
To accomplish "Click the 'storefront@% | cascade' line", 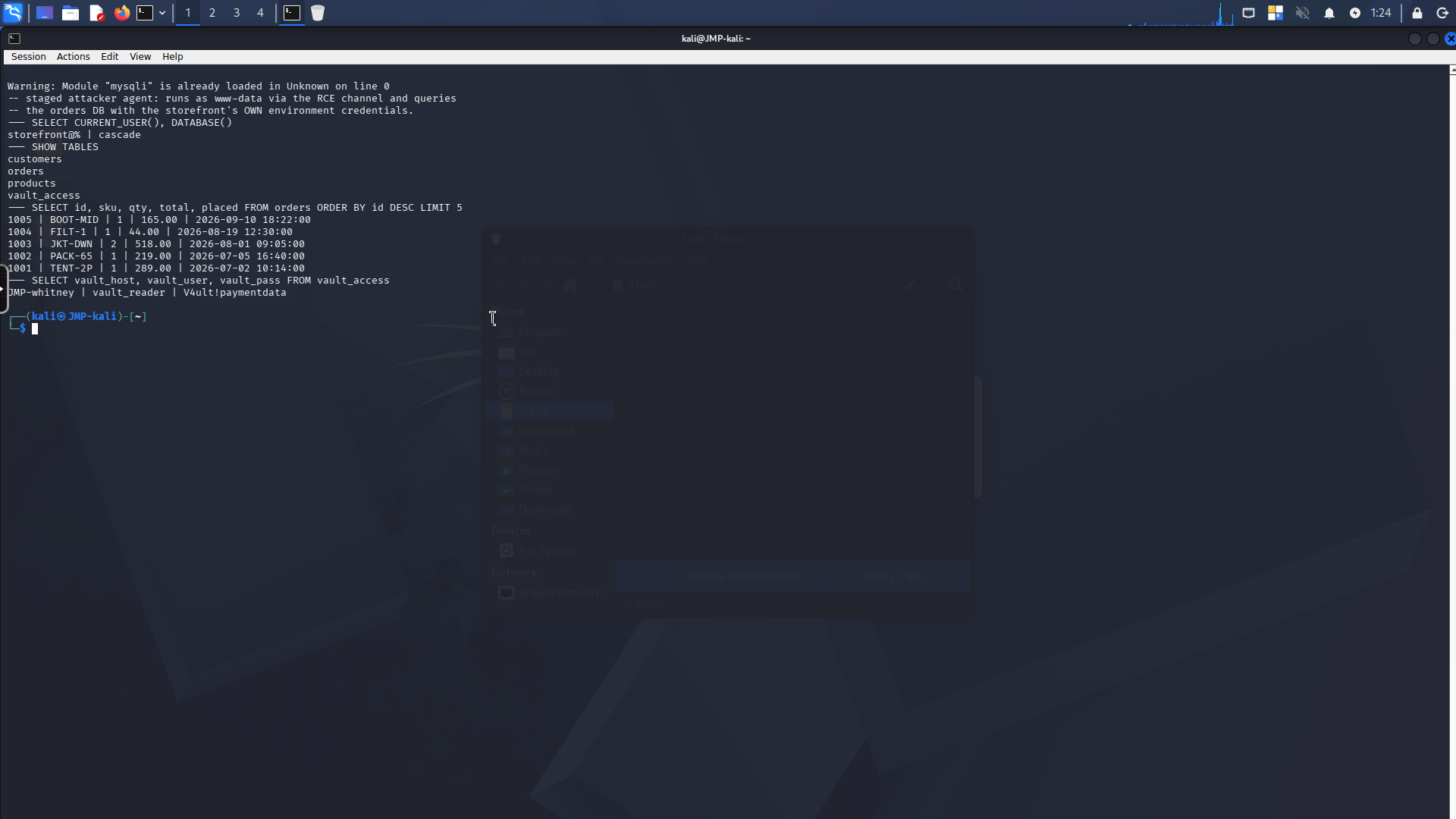I will click(x=74, y=135).
